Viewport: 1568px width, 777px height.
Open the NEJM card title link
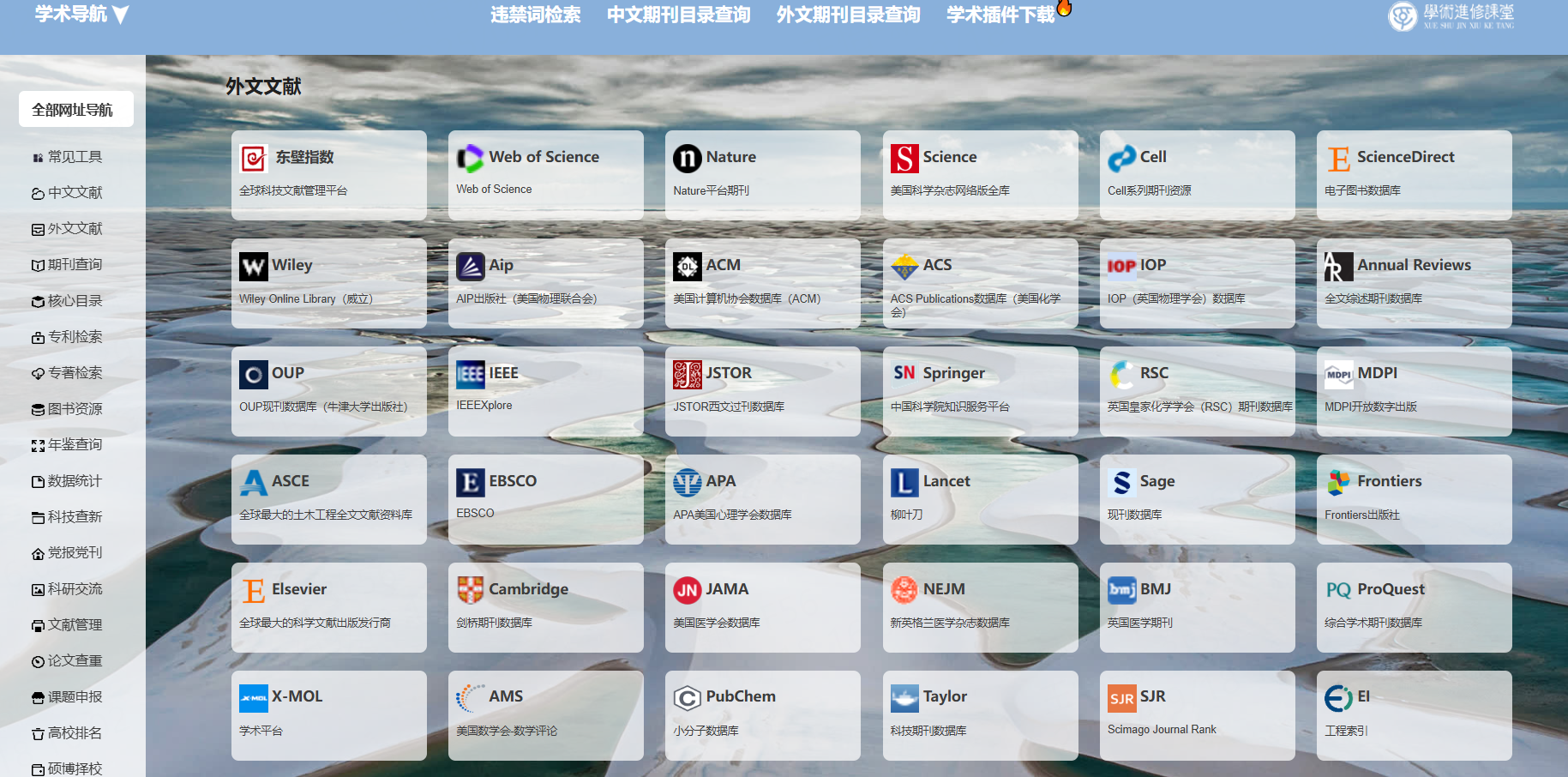[x=944, y=589]
